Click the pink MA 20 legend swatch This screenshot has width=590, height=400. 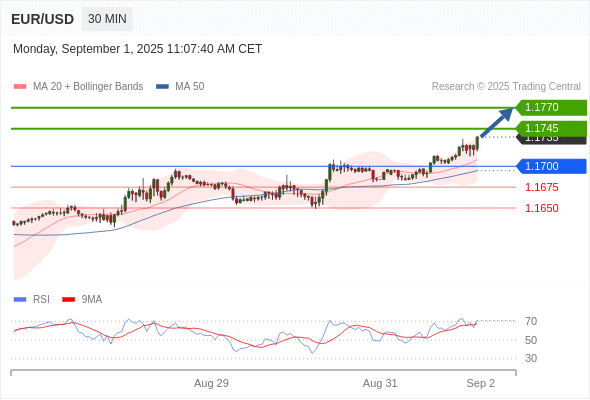coord(20,87)
